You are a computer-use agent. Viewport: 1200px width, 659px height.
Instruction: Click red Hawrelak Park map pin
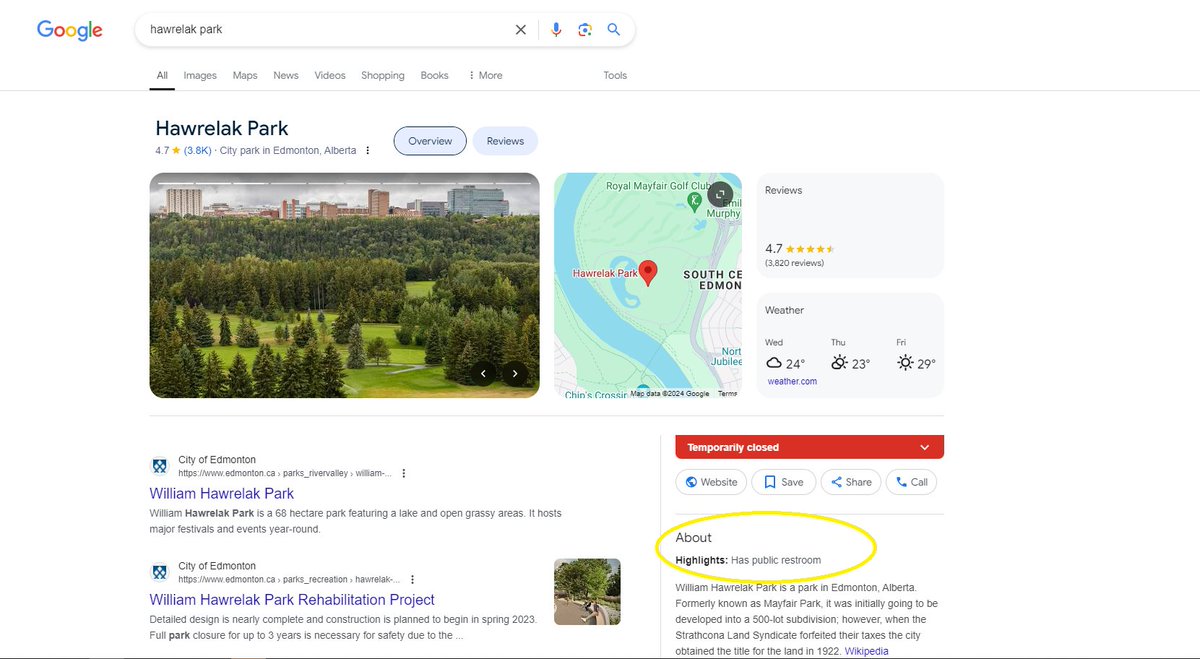coord(648,272)
